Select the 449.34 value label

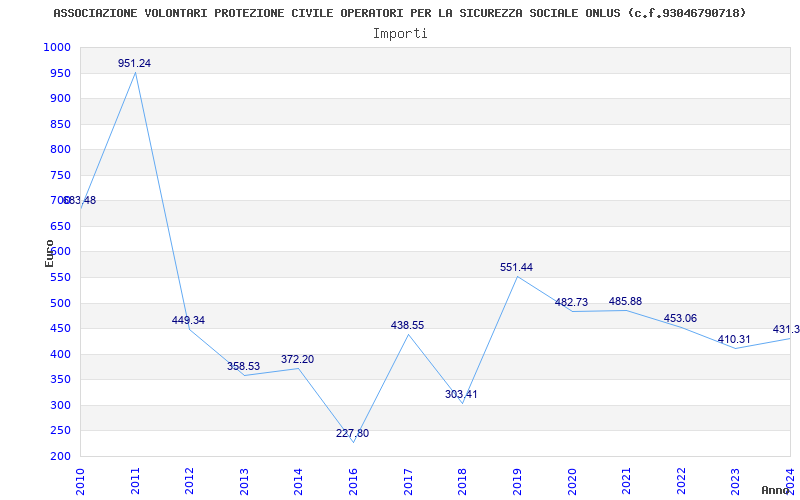189,320
